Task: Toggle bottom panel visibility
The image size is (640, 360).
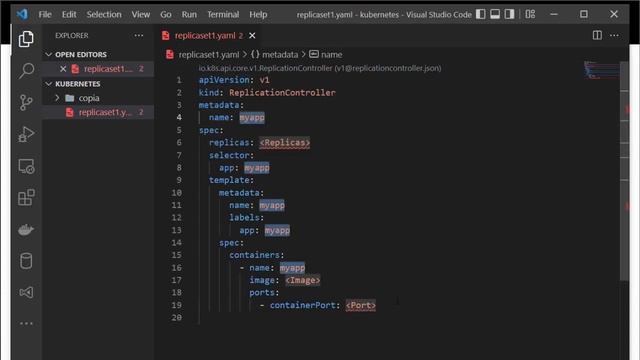Action: (x=495, y=14)
